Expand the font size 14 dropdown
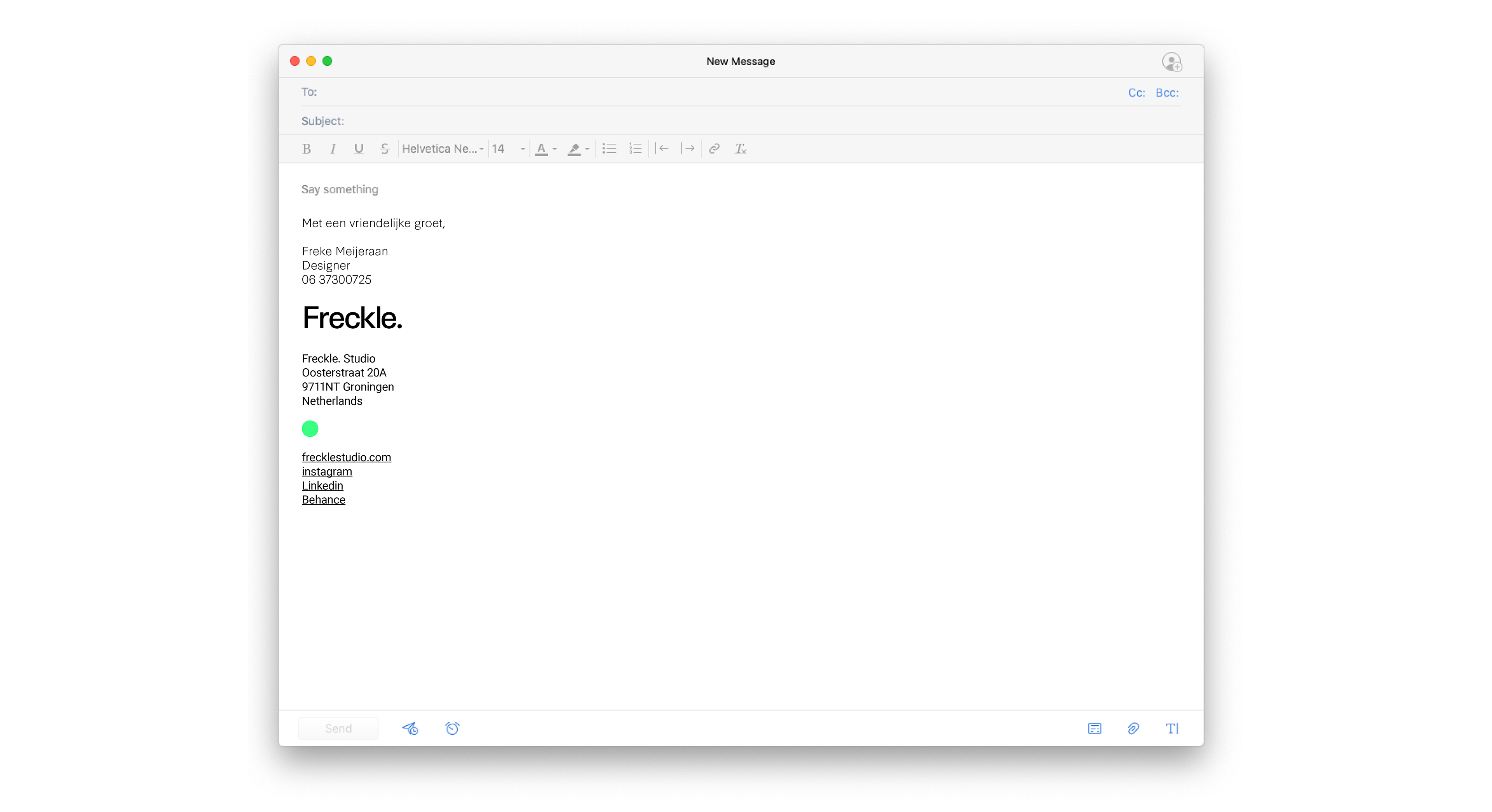Viewport: 1492px width, 812px height. (x=522, y=149)
